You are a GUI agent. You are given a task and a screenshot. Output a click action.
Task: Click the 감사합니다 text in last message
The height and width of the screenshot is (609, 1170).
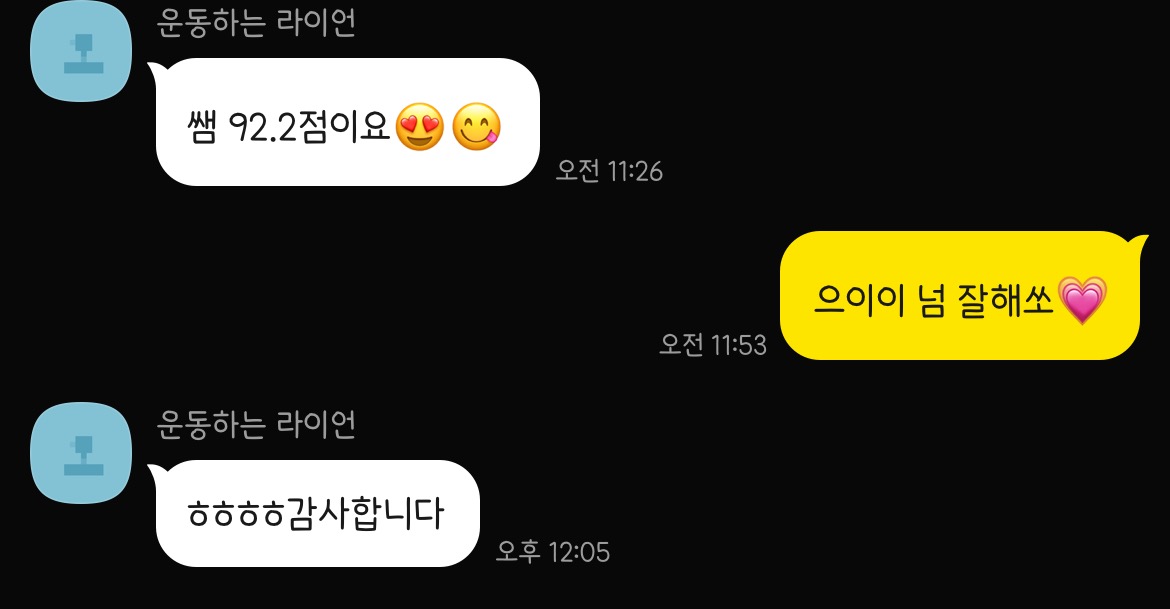pos(366,513)
